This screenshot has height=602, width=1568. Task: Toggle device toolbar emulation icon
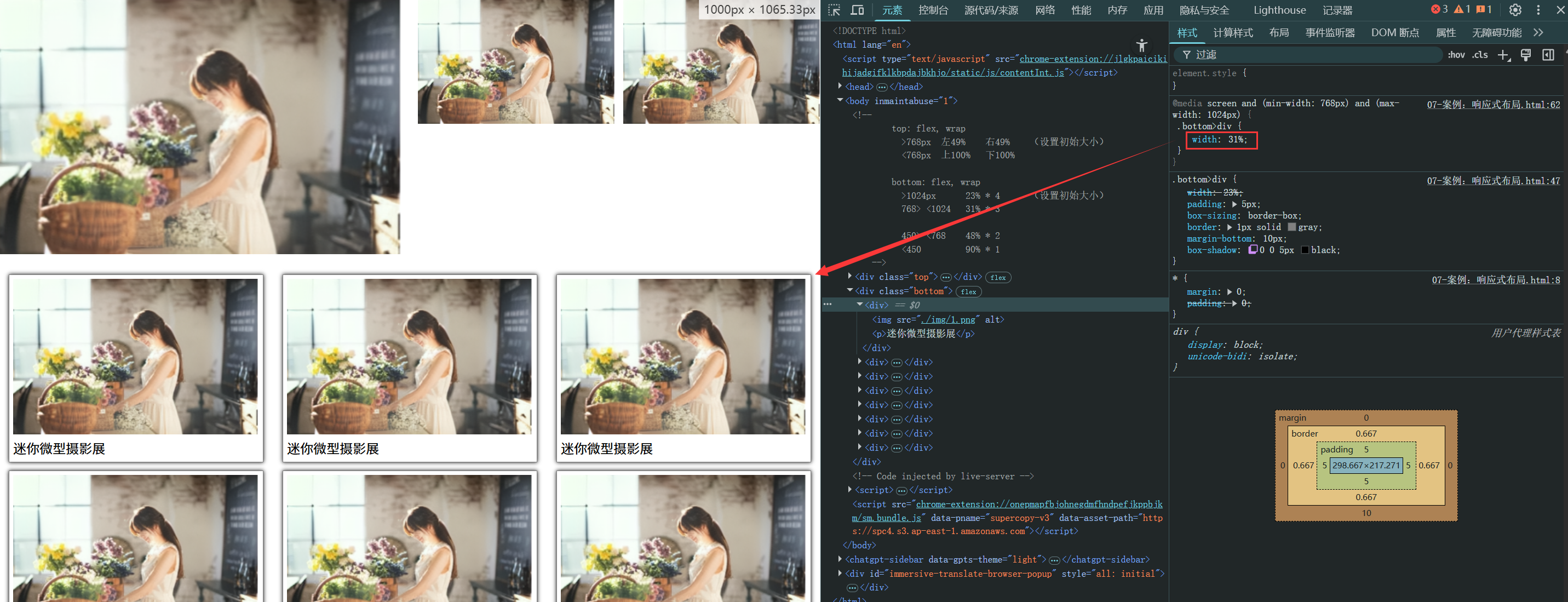click(x=857, y=10)
